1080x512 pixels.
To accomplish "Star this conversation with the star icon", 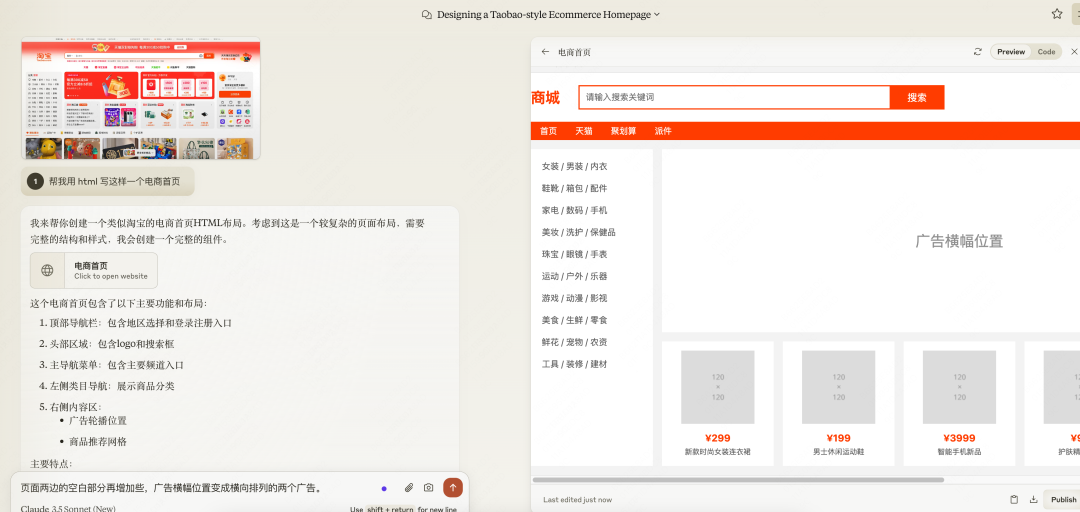I will (1057, 14).
